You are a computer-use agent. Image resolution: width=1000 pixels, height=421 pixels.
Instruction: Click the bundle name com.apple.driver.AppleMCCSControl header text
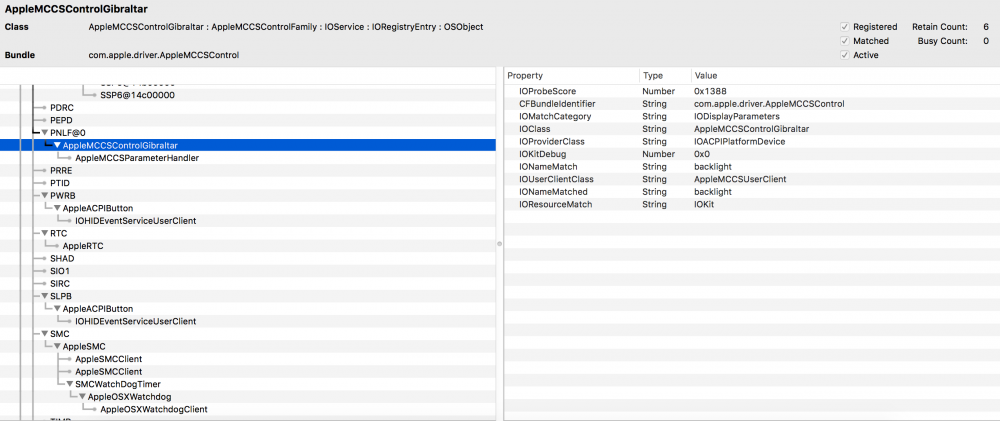(x=164, y=55)
